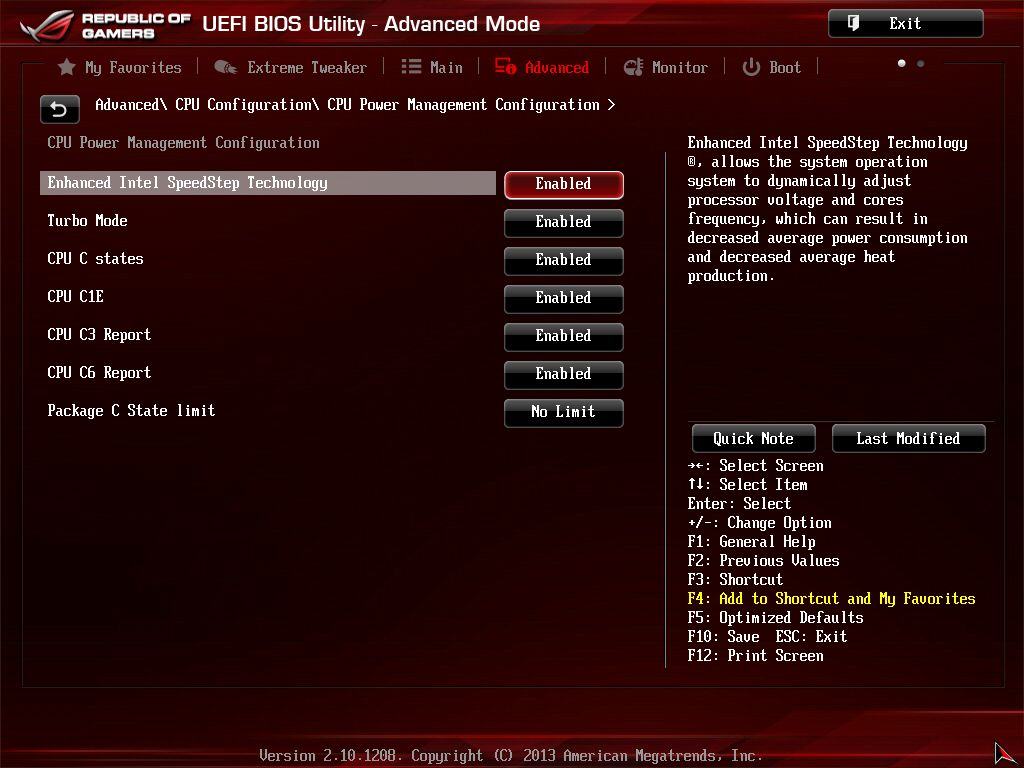The width and height of the screenshot is (1024, 768).
Task: Click the Boot power icon
Action: (x=751, y=67)
